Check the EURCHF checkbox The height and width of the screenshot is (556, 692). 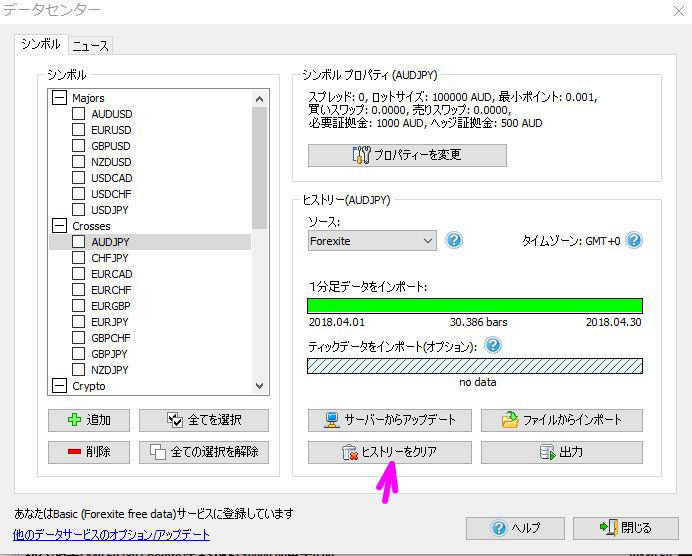pyautogui.click(x=79, y=289)
